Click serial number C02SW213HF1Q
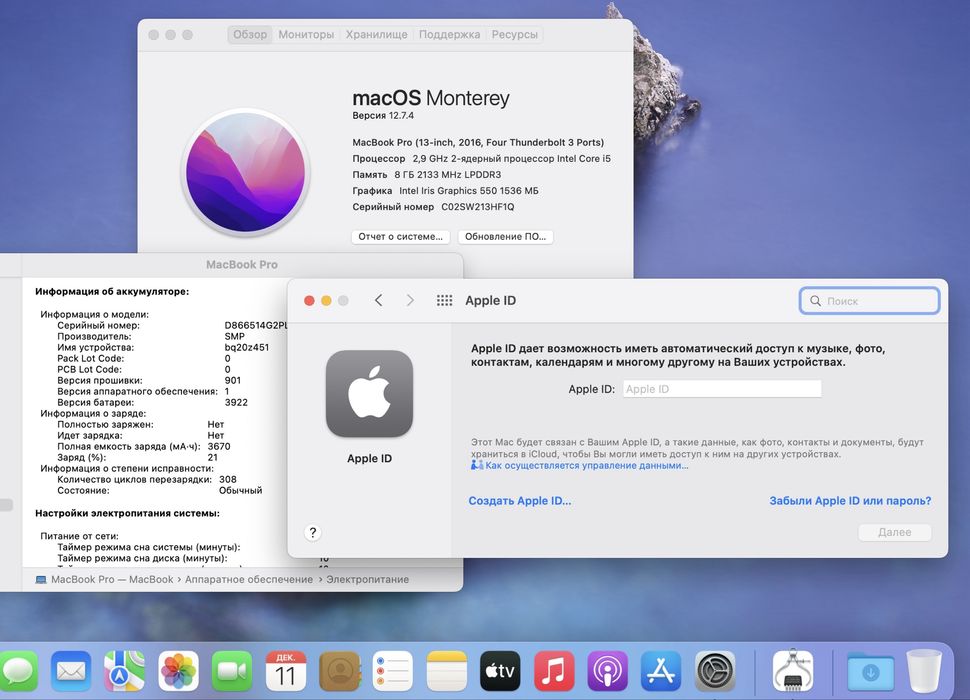This screenshot has height=700, width=970. coord(478,207)
